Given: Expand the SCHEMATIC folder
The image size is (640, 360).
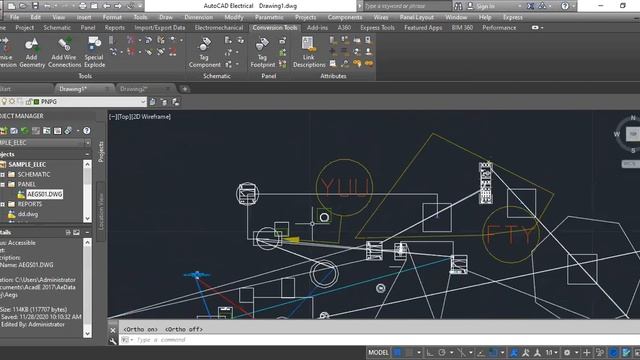Looking at the screenshot, I should click(x=2, y=175).
